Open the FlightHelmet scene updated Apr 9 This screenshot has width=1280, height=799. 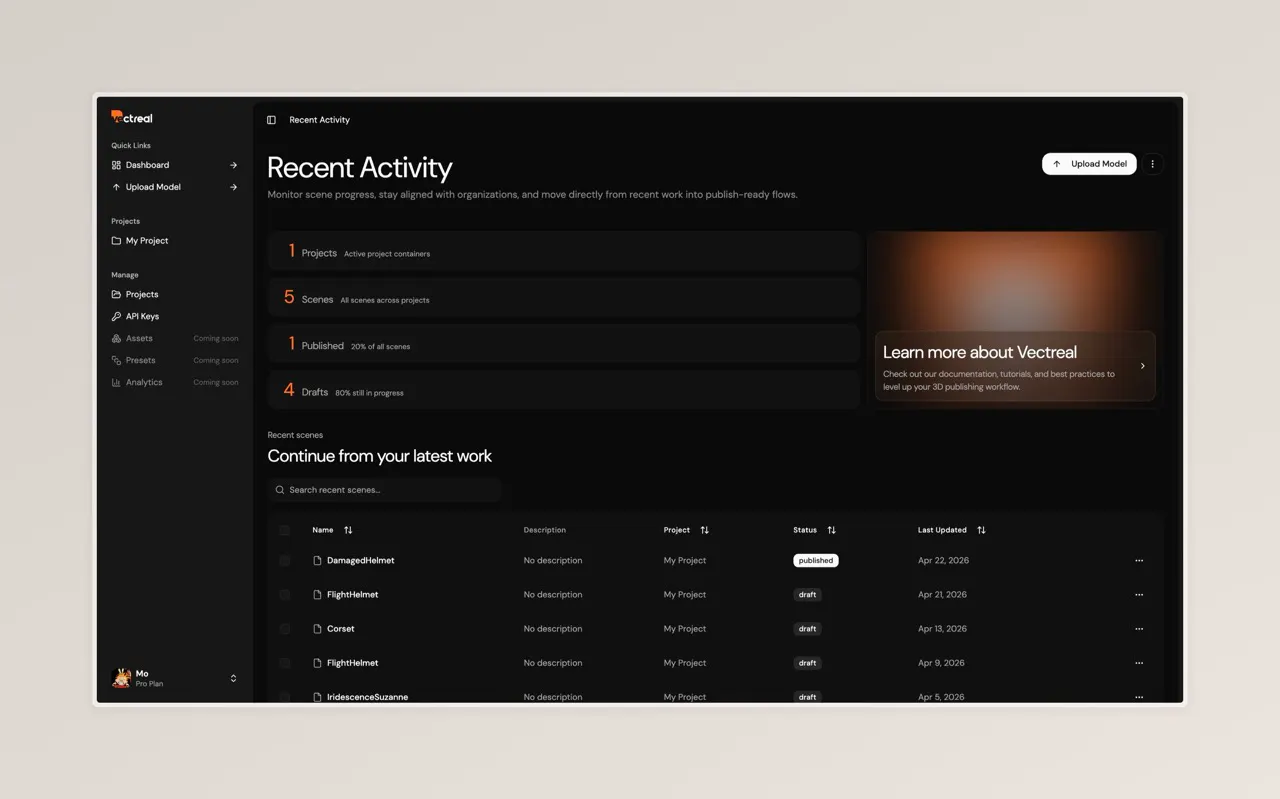352,663
